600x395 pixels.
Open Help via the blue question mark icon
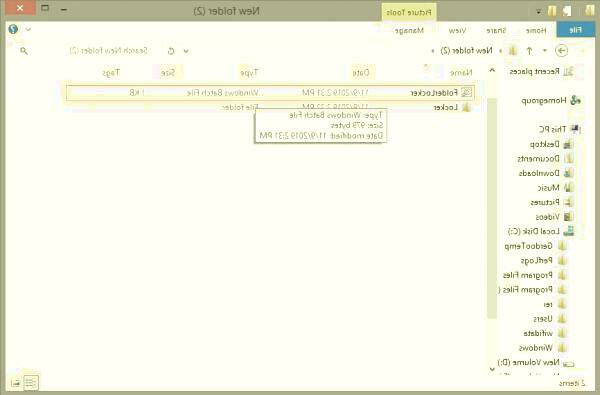point(13,29)
